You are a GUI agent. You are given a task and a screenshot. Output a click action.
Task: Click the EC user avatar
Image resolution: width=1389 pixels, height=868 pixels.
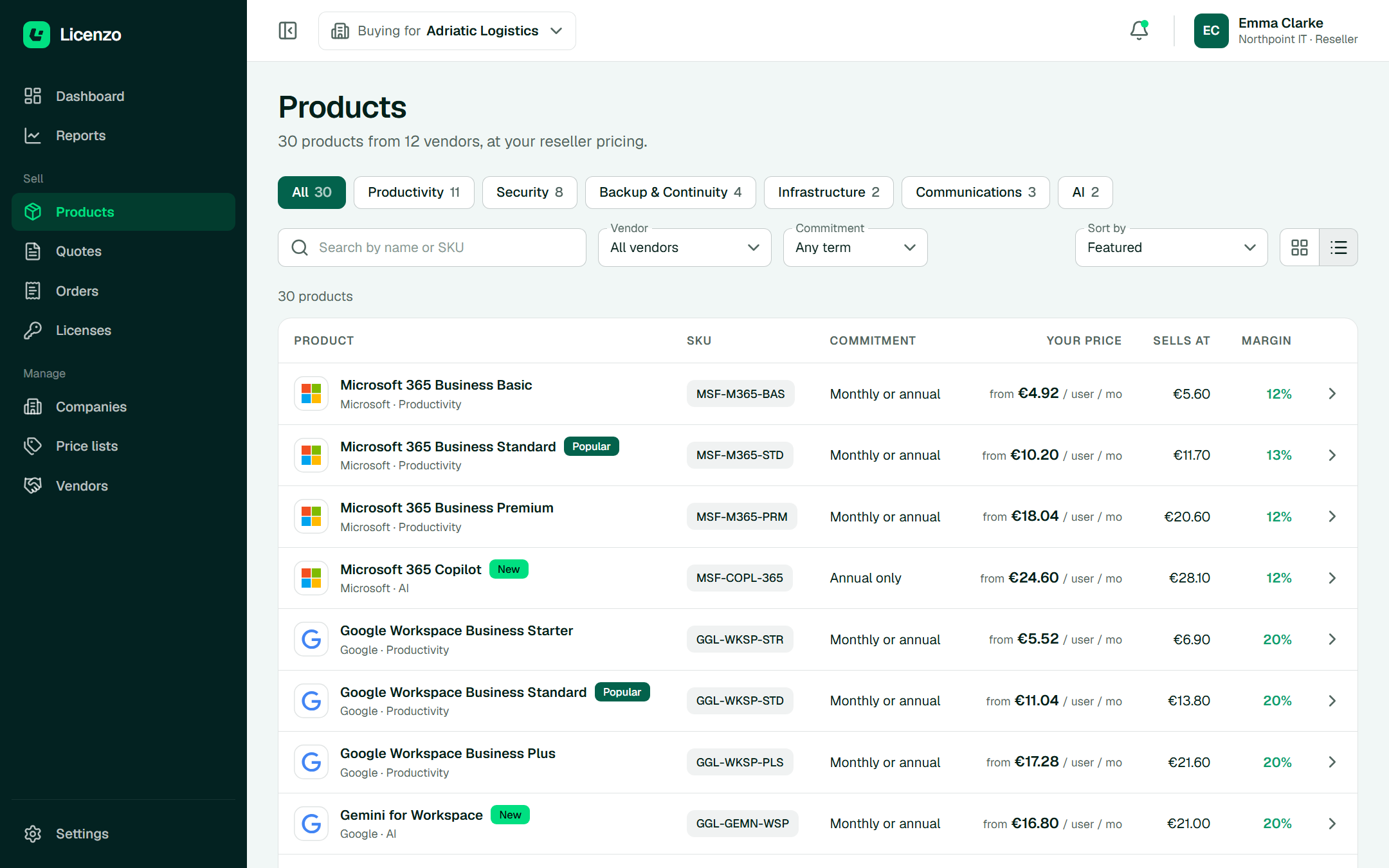[1211, 31]
